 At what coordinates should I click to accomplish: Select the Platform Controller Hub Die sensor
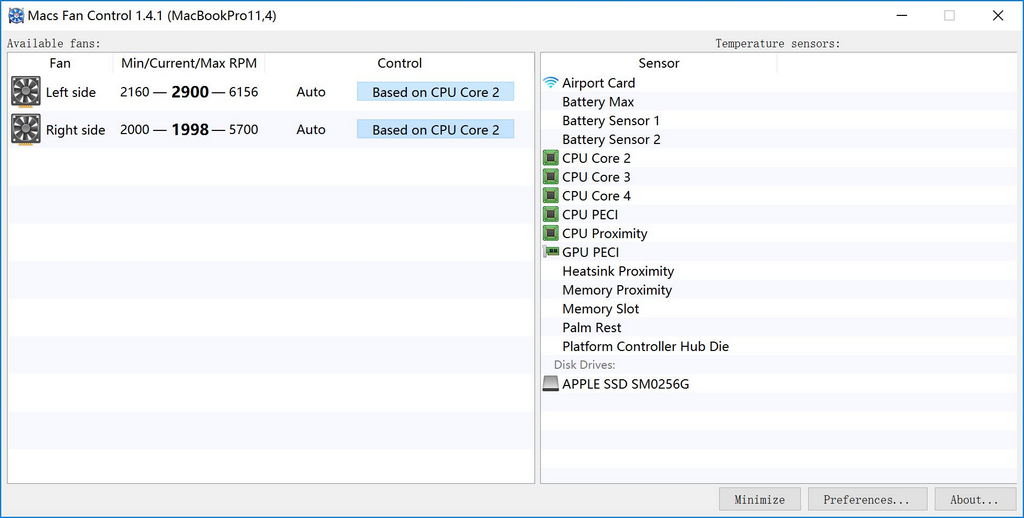pos(645,347)
